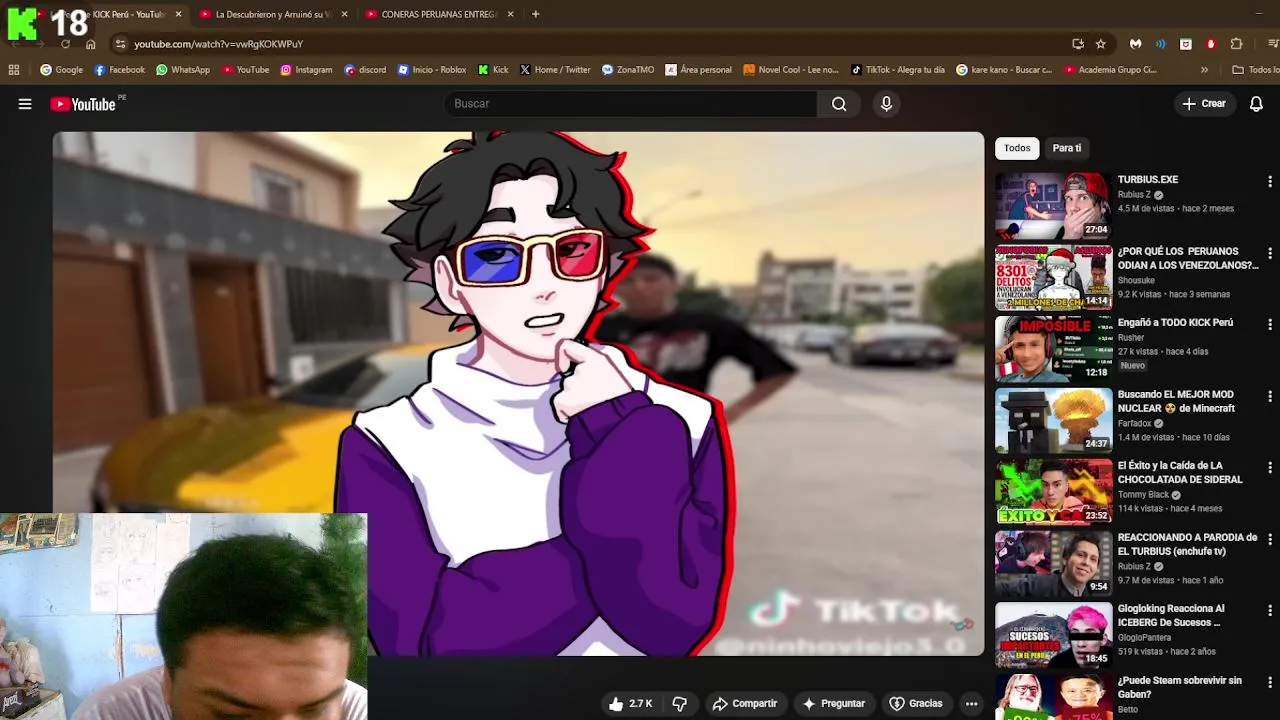Dislike the video
This screenshot has height=720, width=1280.
680,704
